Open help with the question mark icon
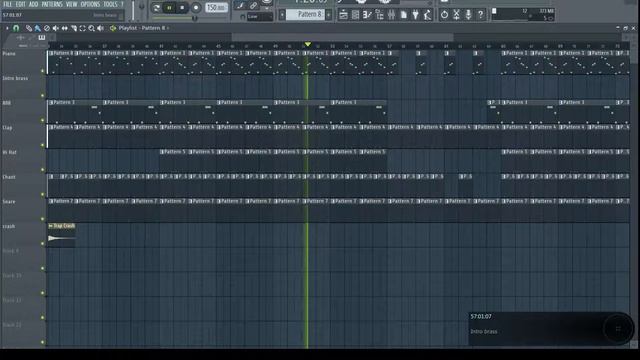This screenshot has width=640, height=360. coord(480,15)
